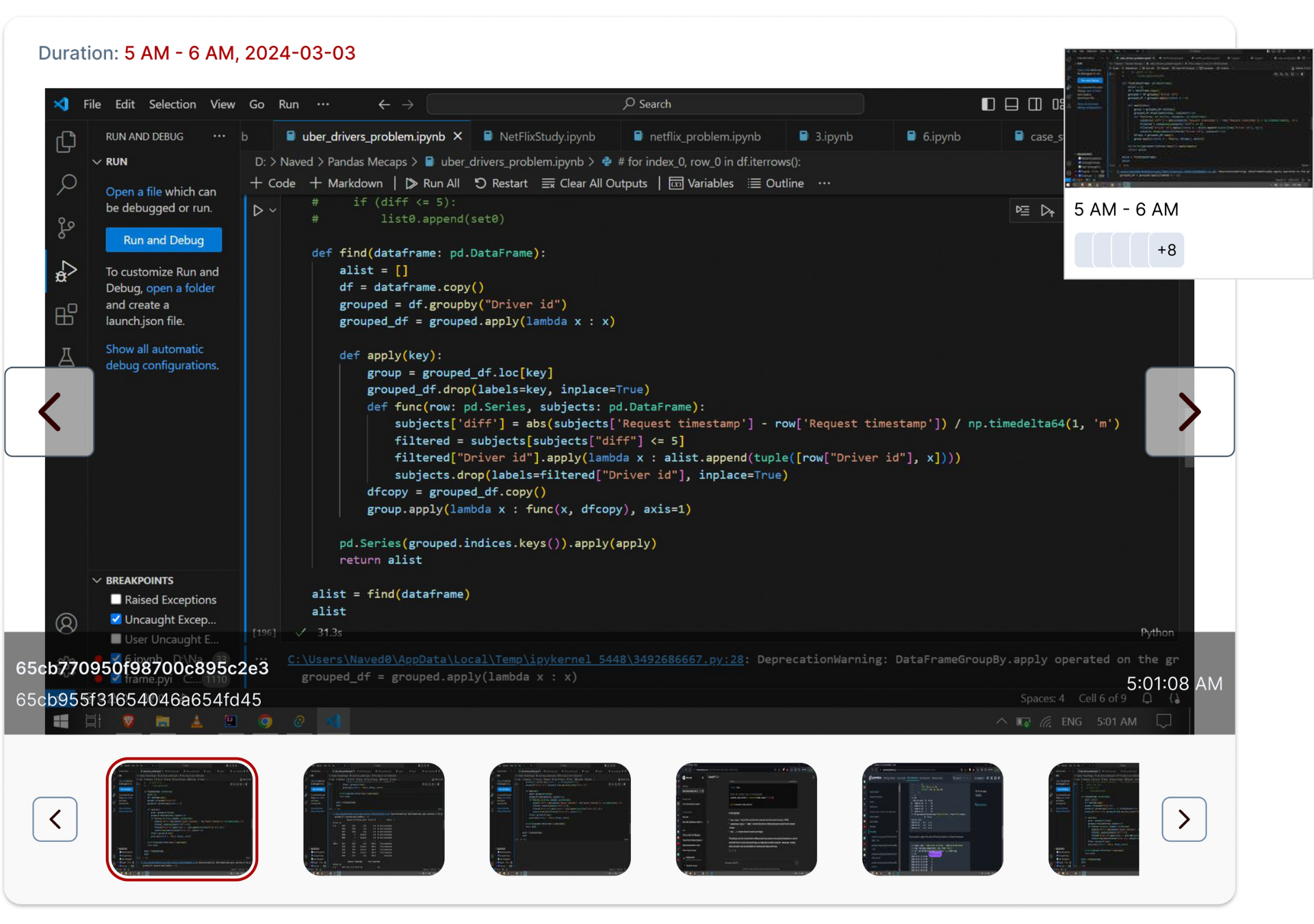Open the Extensions view
Viewport: 1314px width, 924px height.
[66, 314]
